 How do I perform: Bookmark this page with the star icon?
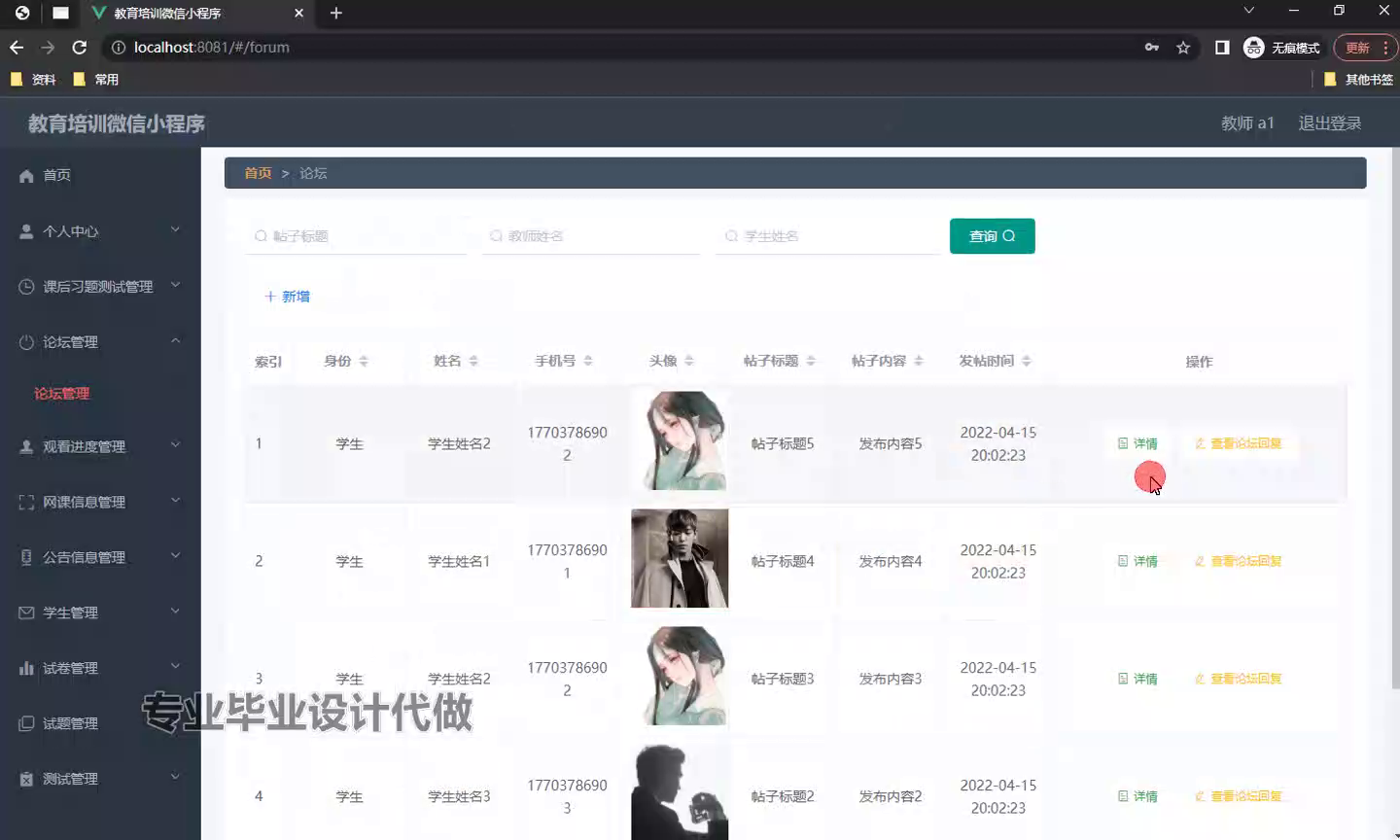click(1183, 47)
